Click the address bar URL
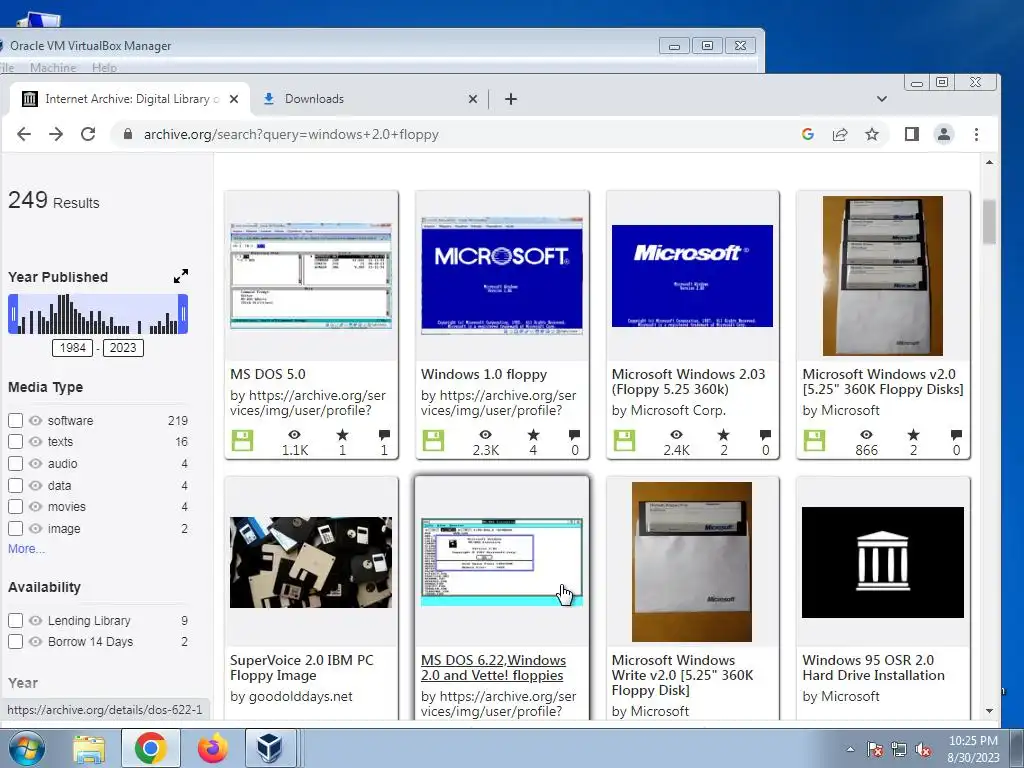 click(291, 135)
